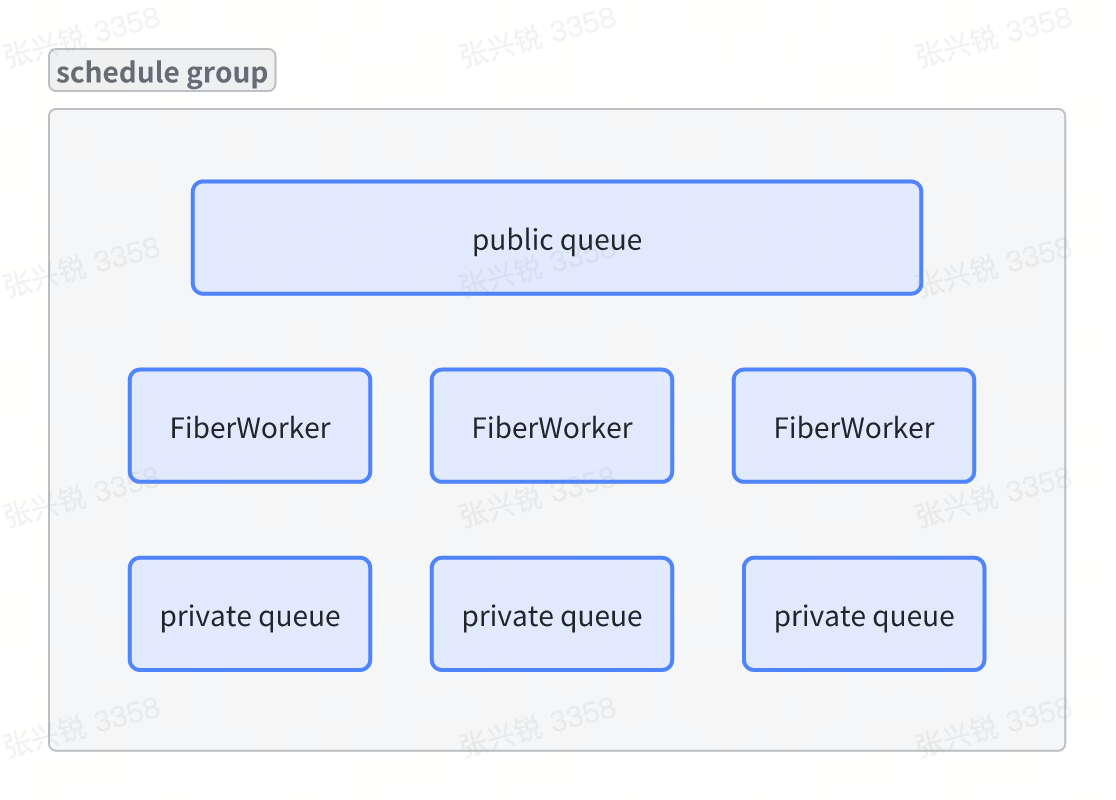Viewport: 1116px width, 800px height.
Task: Click the "FiberWorker" text in leftmost node
Action: coord(250,428)
